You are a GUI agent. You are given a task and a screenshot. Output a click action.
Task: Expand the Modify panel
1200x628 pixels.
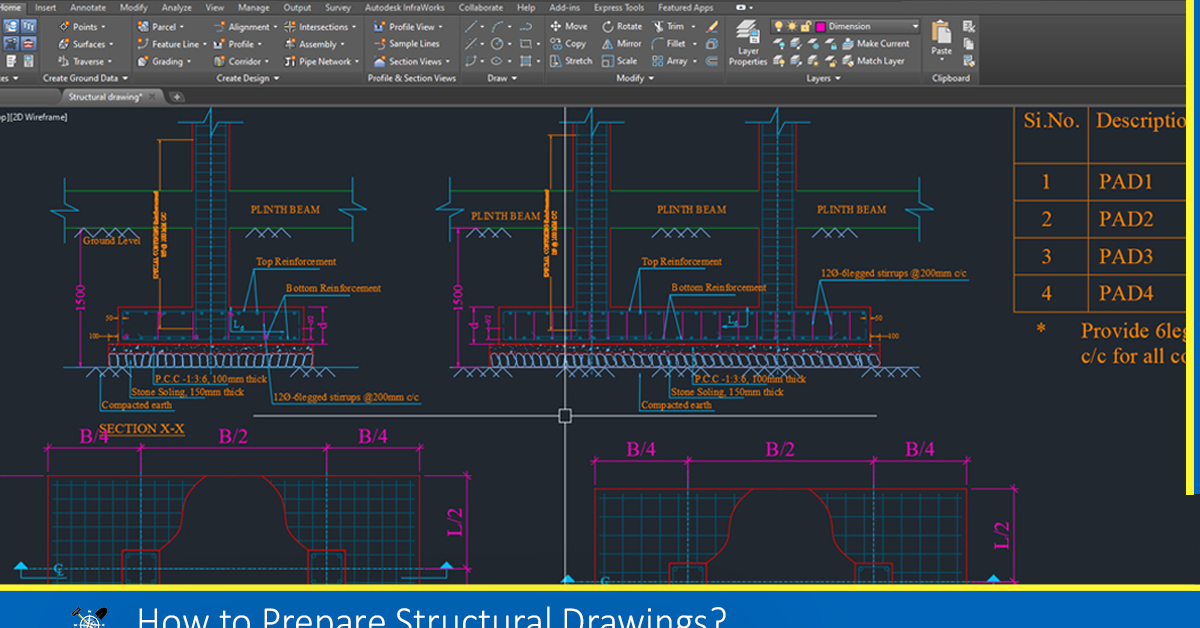635,78
